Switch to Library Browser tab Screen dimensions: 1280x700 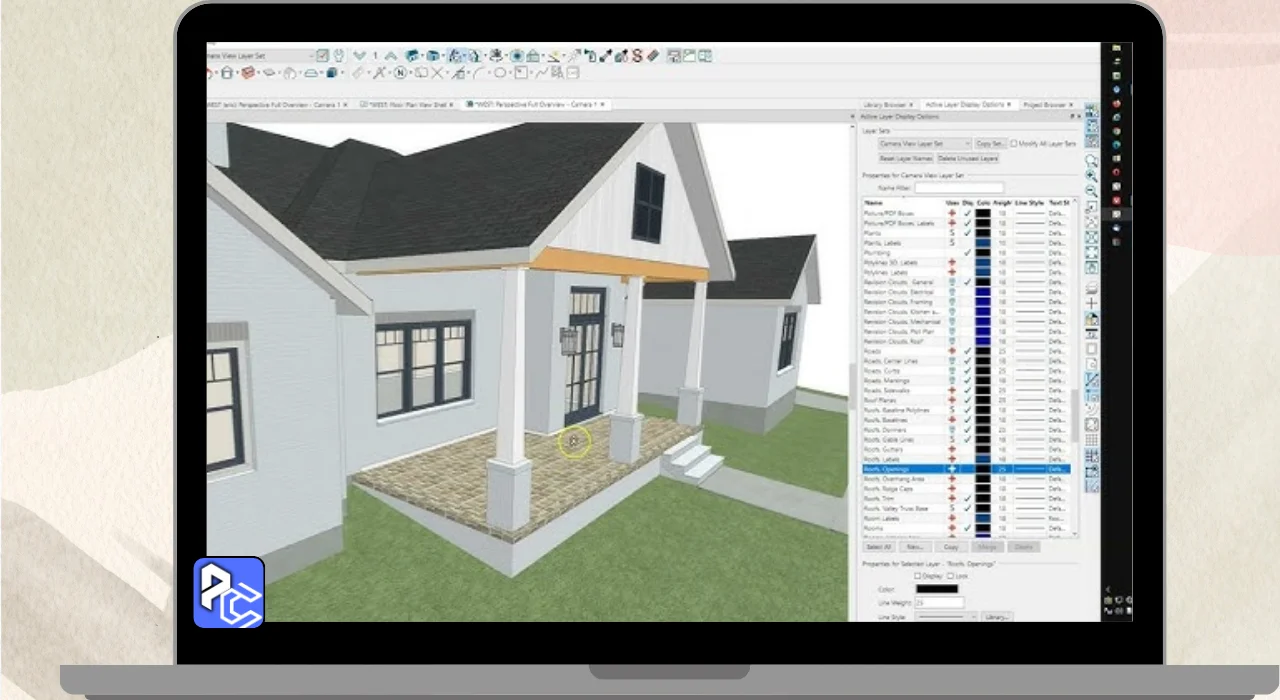884,104
